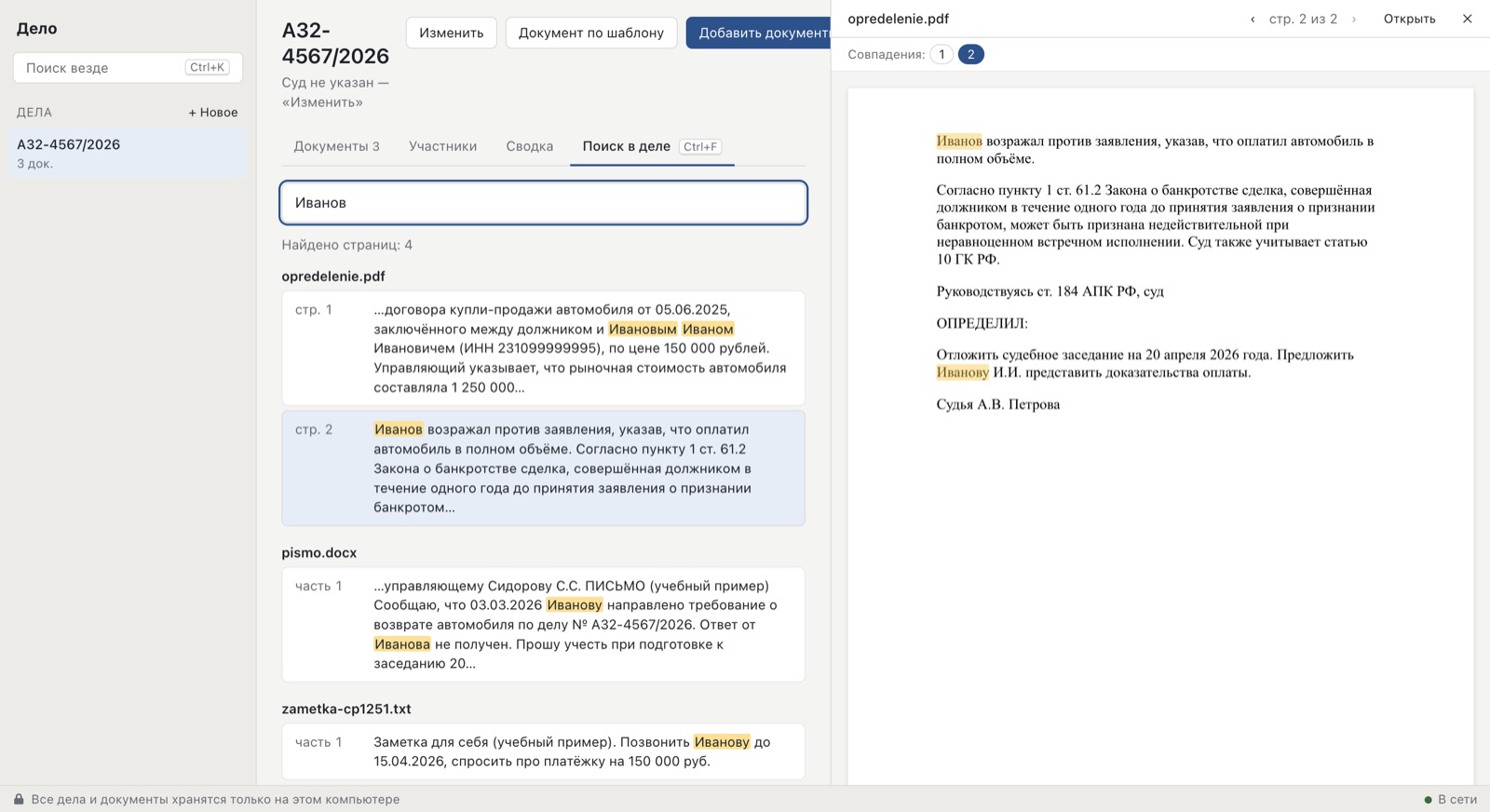Open стр. 1 result of opredelenie.pdf

543,348
